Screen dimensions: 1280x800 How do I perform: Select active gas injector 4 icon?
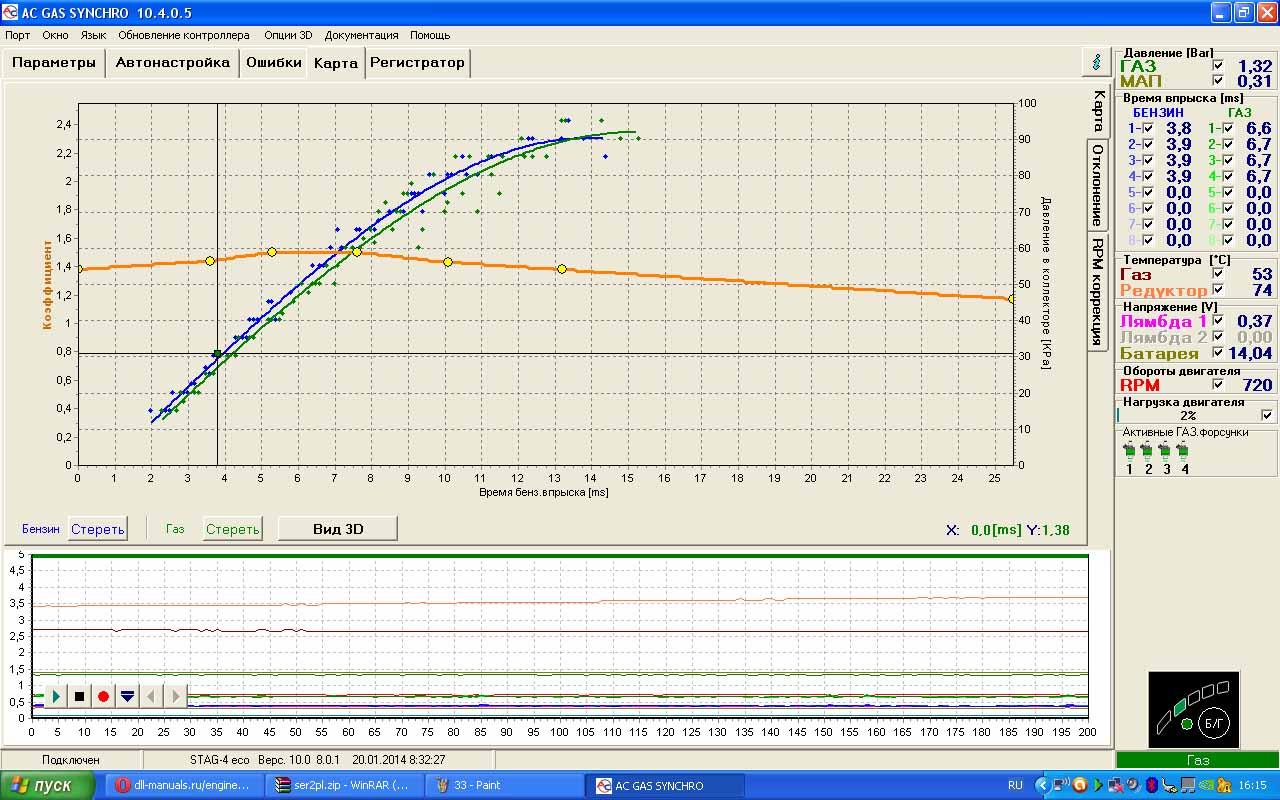(1184, 451)
